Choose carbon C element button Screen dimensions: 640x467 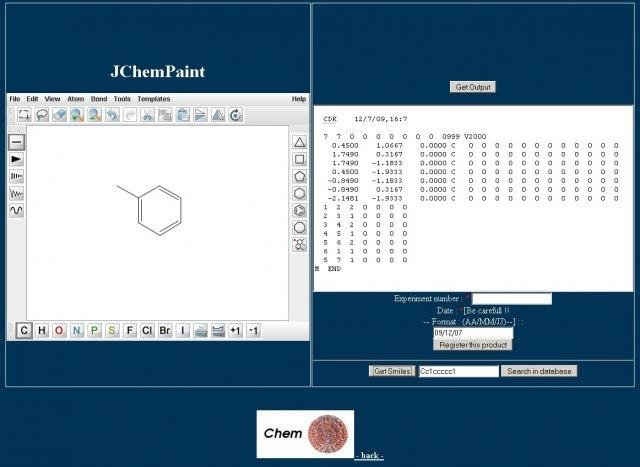(24, 330)
